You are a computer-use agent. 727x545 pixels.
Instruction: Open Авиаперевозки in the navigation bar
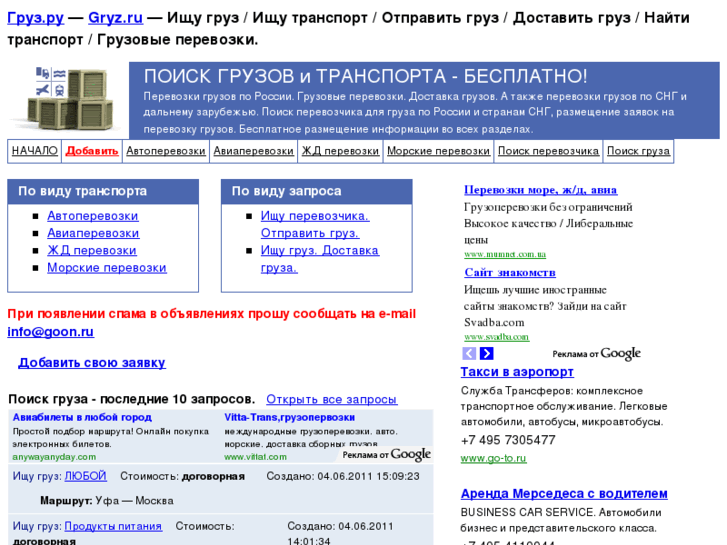point(254,151)
